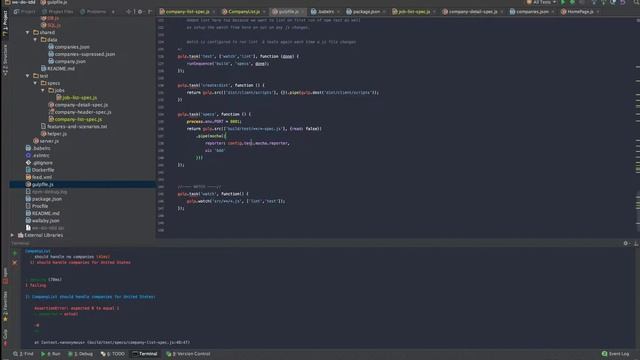
Task: Open the Run tool window button
Action: coord(51,354)
